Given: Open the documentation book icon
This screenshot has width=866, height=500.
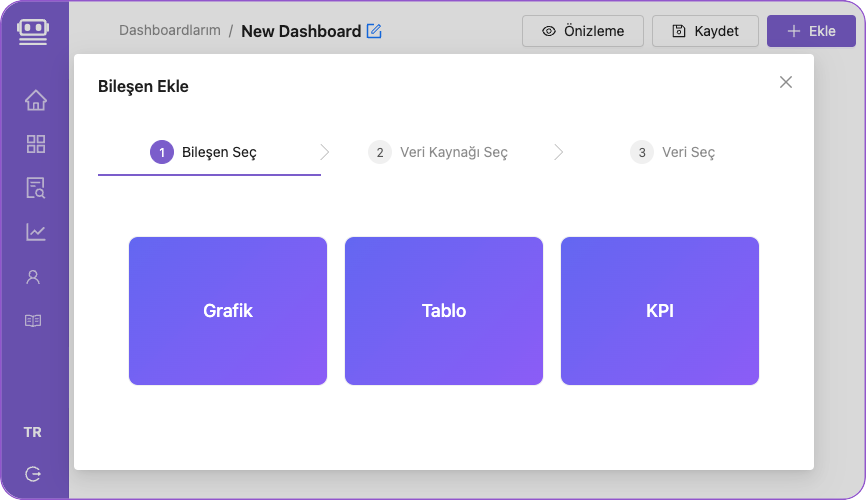Looking at the screenshot, I should pos(33,321).
